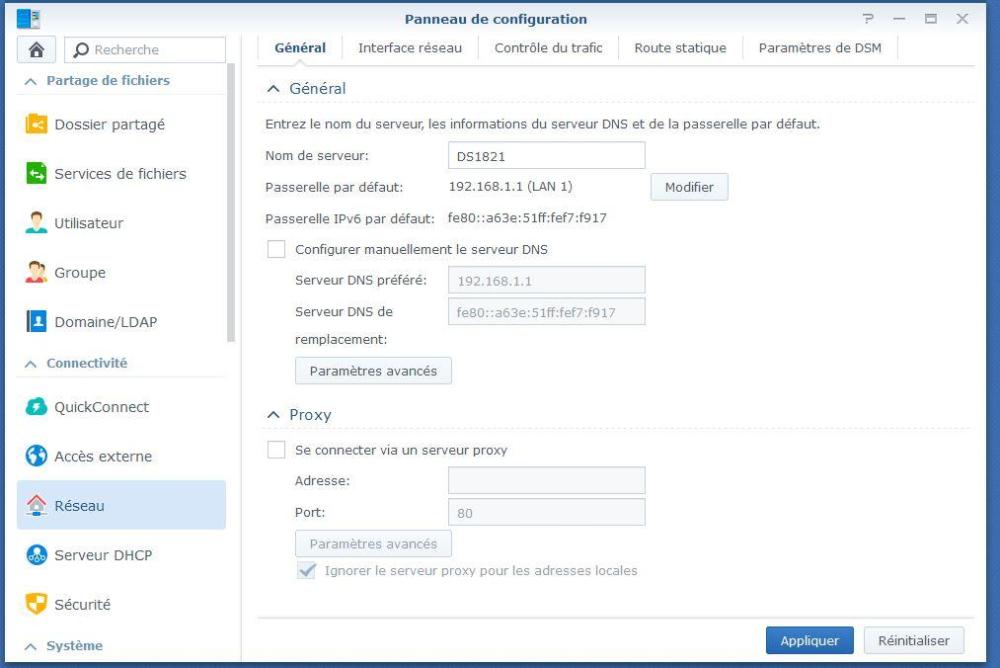Switch to the Interface réseau tab
The image size is (1000, 668).
point(410,48)
